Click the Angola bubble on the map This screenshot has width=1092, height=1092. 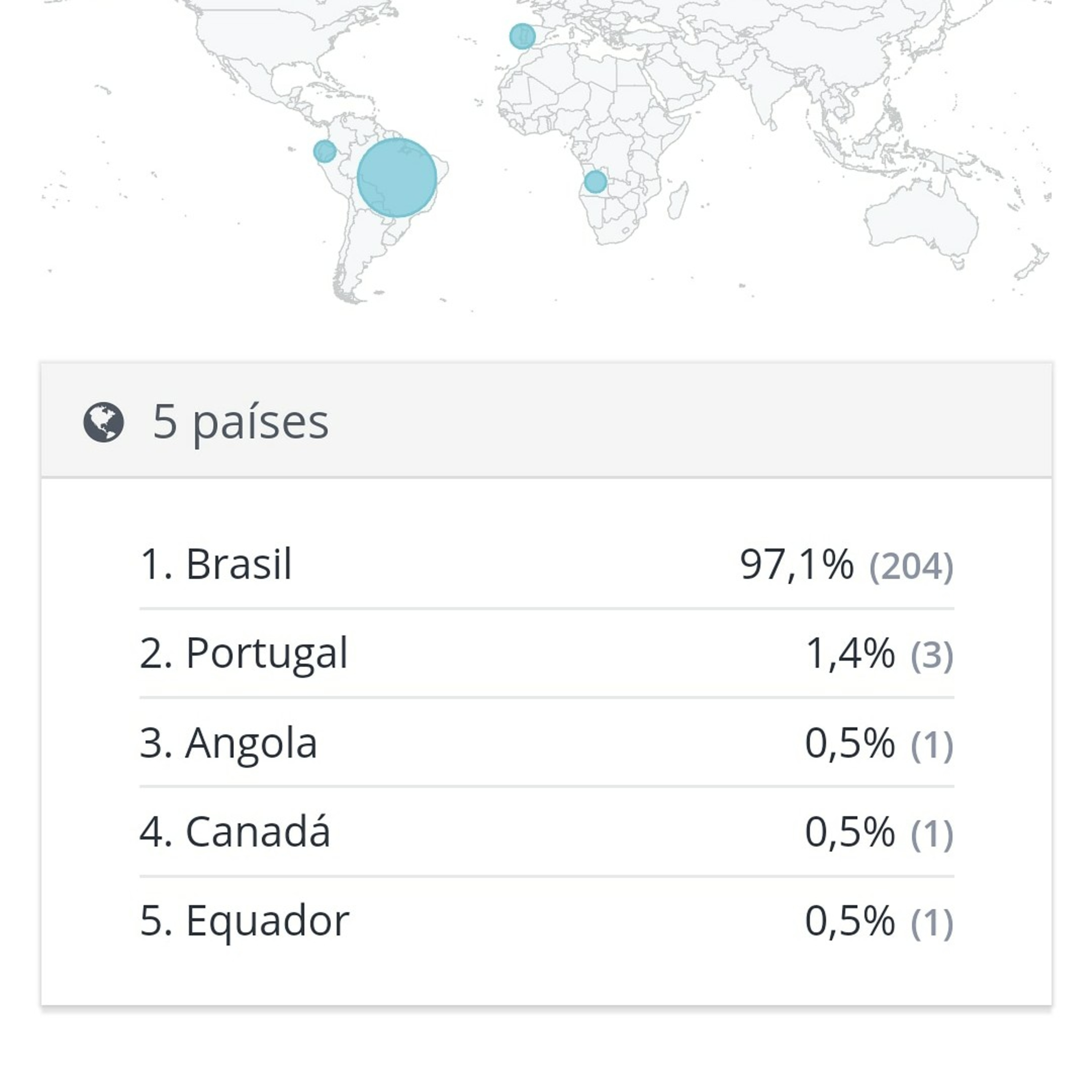tap(595, 182)
